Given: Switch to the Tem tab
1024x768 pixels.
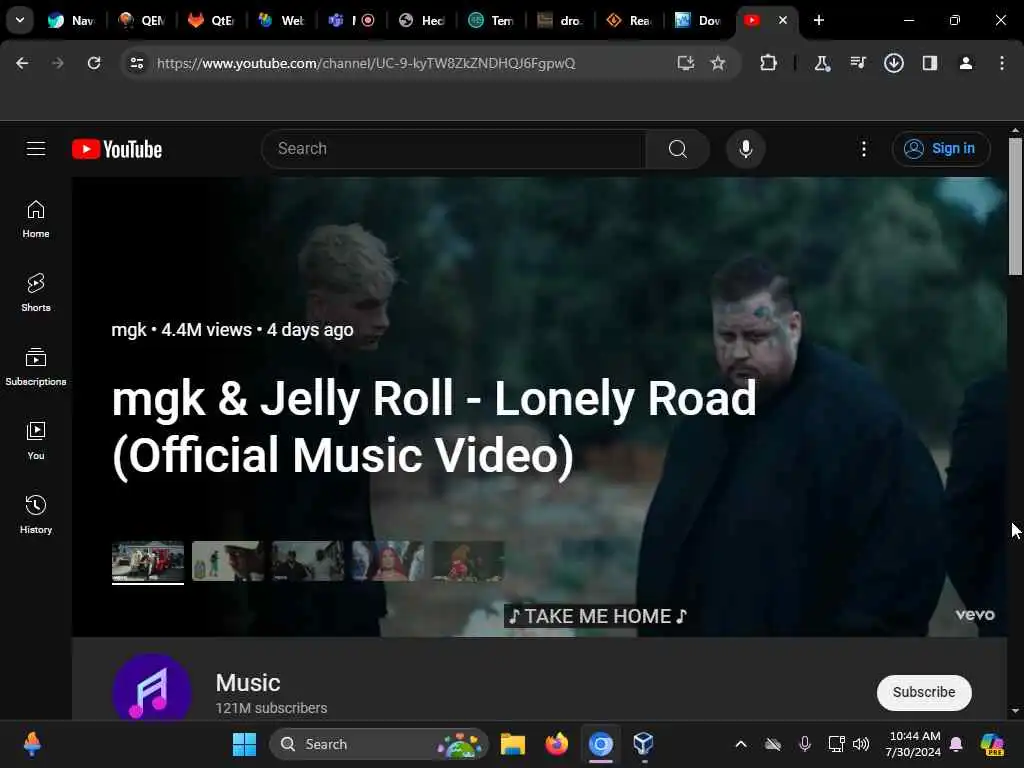Looking at the screenshot, I should [492, 20].
